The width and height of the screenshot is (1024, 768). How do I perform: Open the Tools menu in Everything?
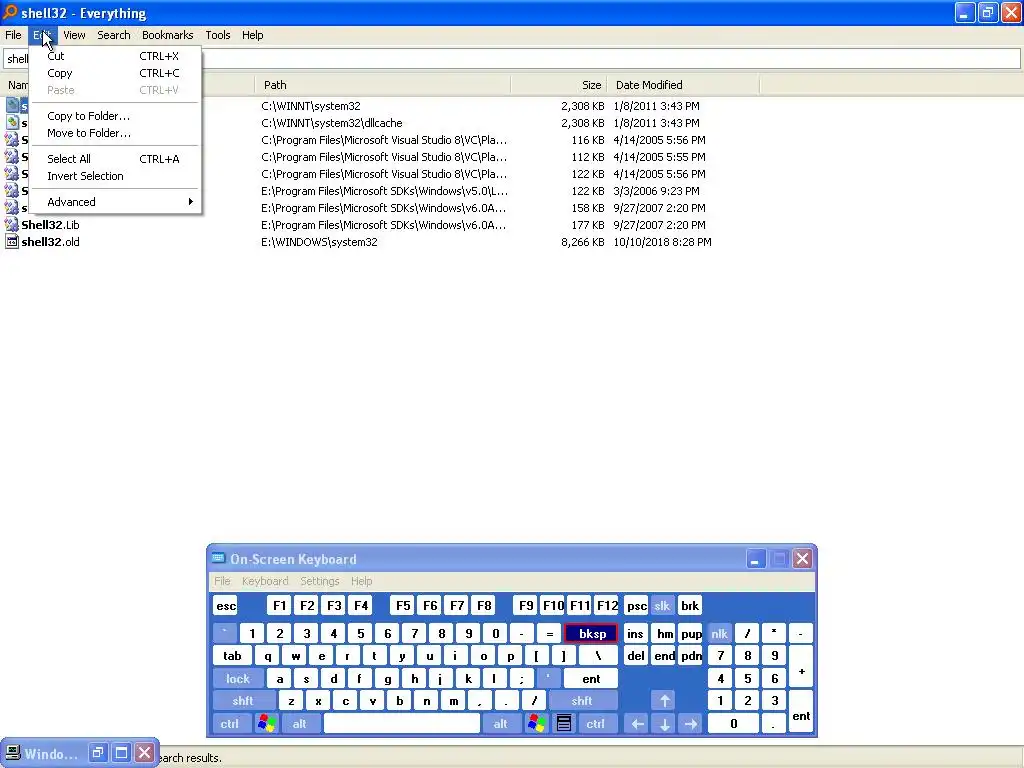(x=217, y=35)
